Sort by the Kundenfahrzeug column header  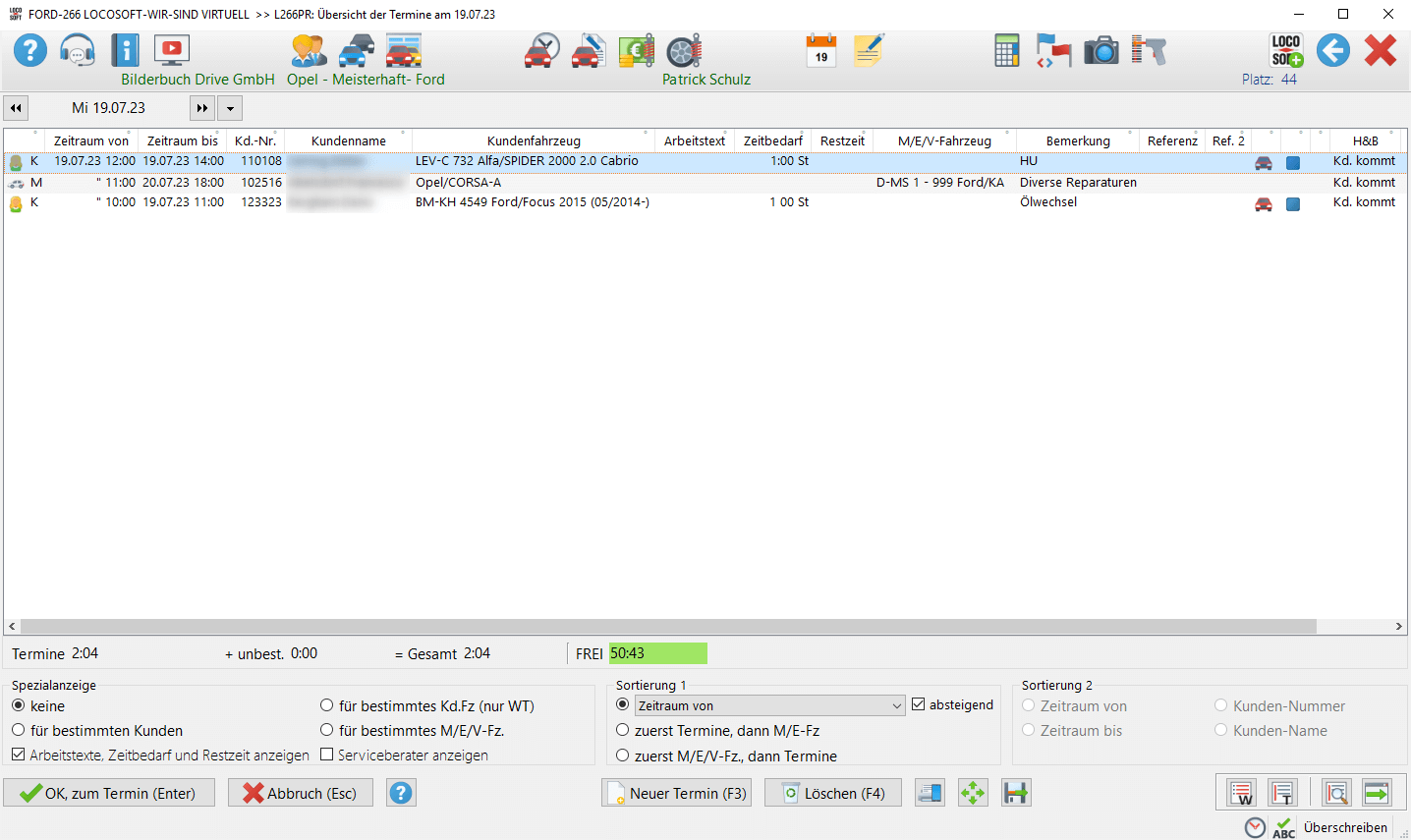[x=534, y=140]
